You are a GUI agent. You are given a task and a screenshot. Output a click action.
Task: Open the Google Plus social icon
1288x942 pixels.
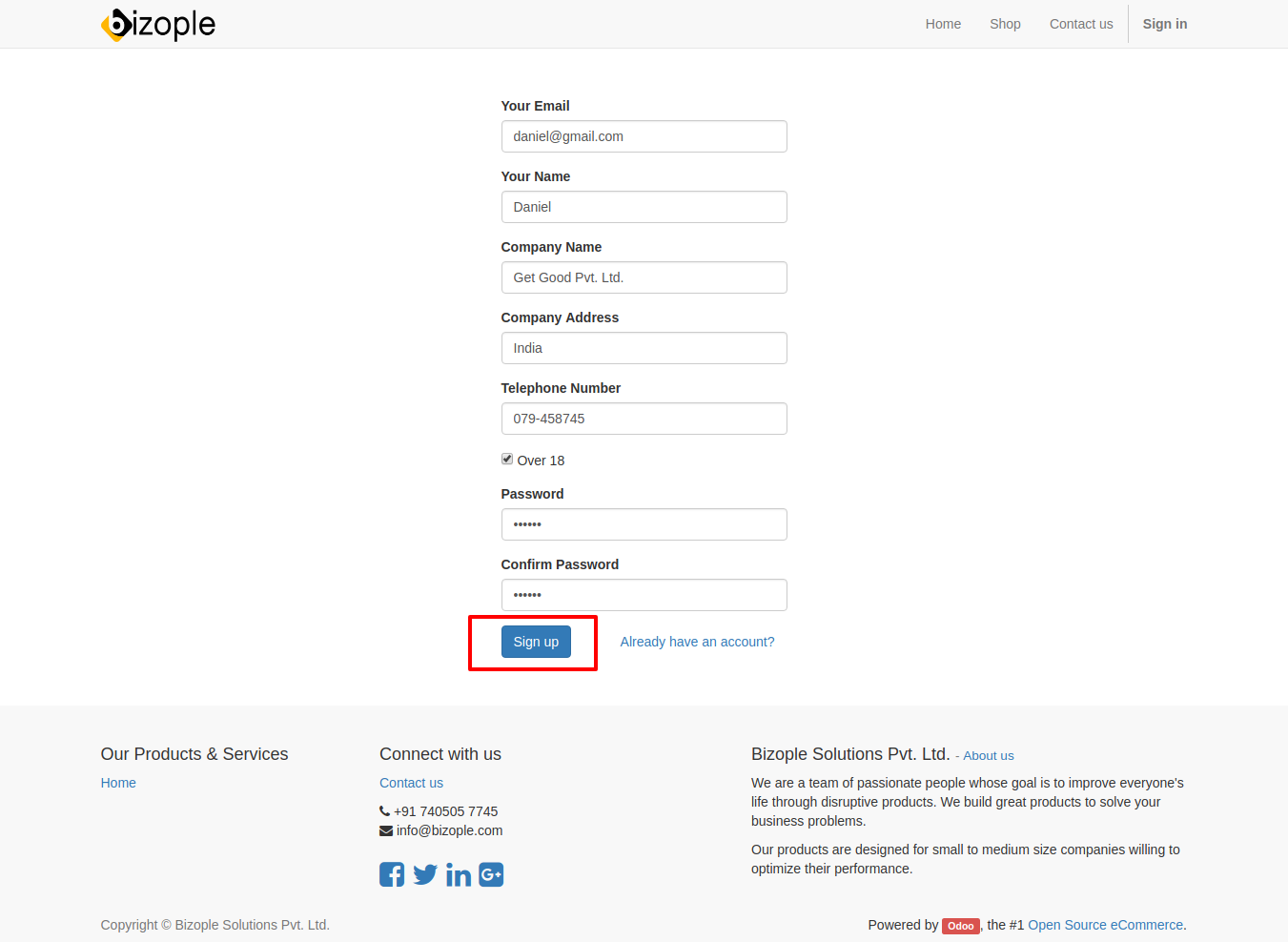click(x=491, y=874)
